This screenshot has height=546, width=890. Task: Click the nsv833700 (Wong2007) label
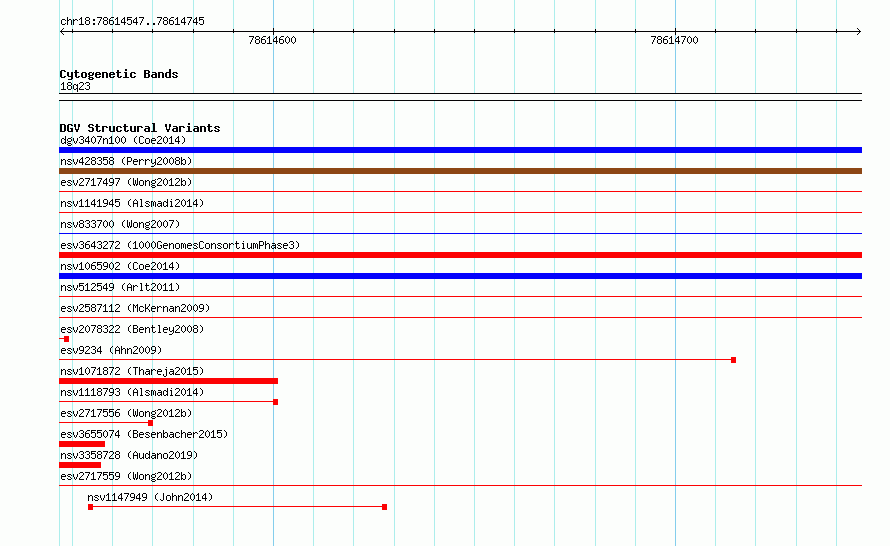tap(120, 224)
